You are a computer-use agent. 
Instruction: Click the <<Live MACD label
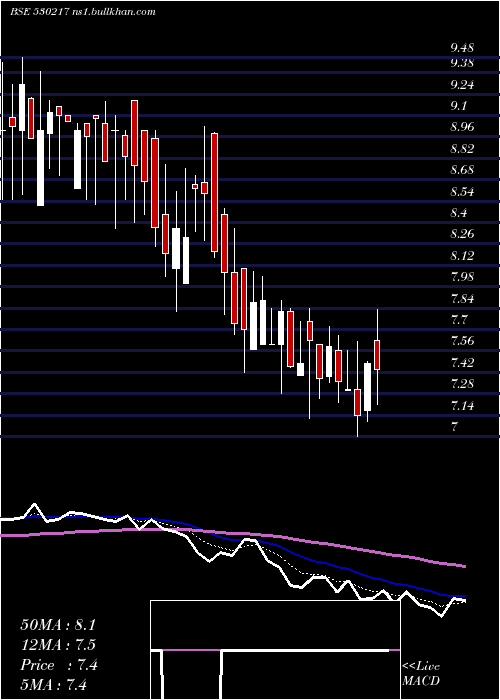click(421, 673)
